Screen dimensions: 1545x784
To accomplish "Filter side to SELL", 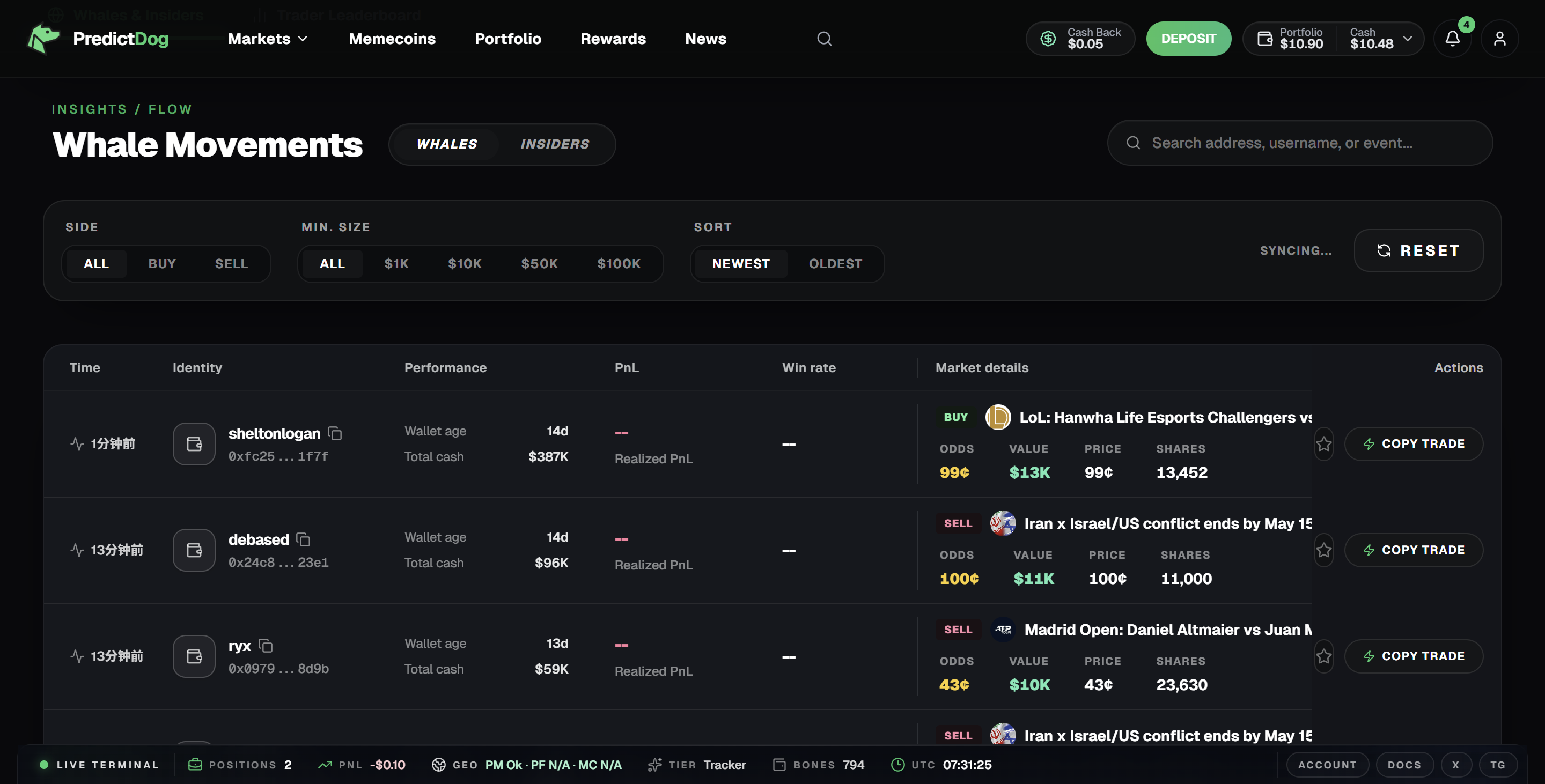I will [x=232, y=264].
